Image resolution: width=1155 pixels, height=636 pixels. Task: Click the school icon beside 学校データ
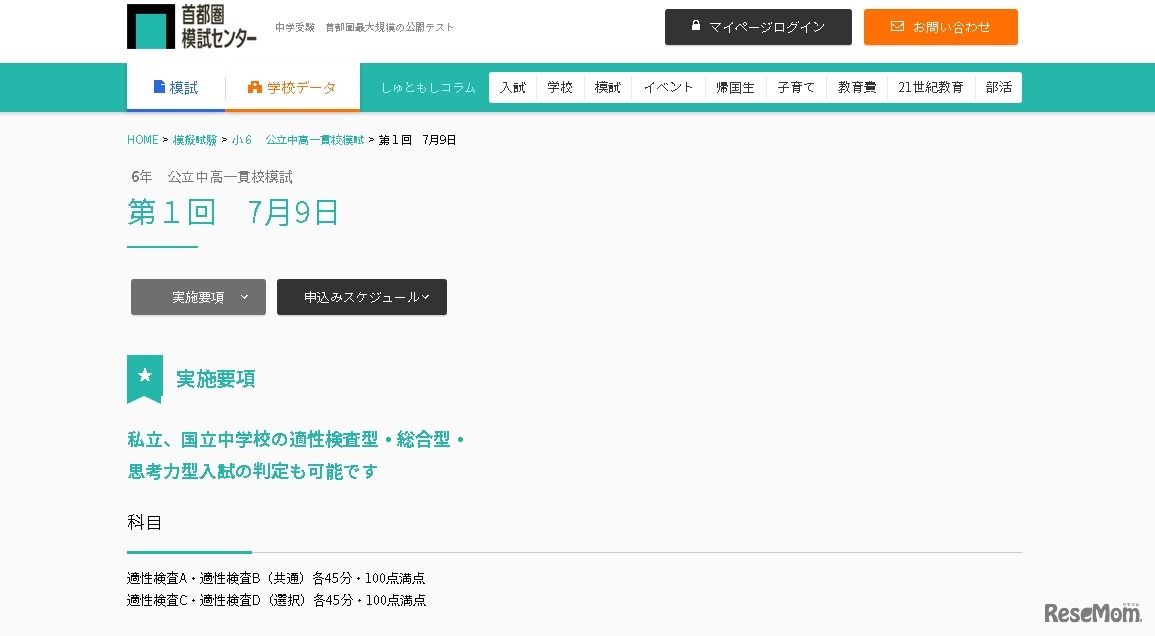[x=255, y=87]
